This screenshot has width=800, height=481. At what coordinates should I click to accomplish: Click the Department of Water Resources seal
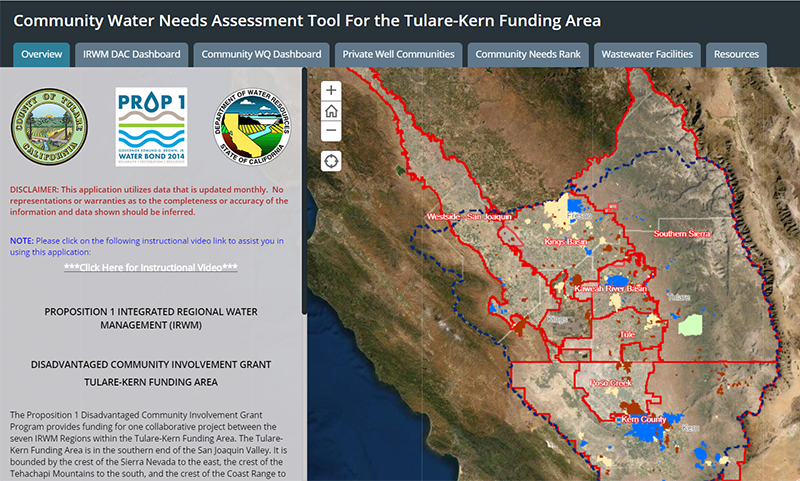[x=252, y=126]
